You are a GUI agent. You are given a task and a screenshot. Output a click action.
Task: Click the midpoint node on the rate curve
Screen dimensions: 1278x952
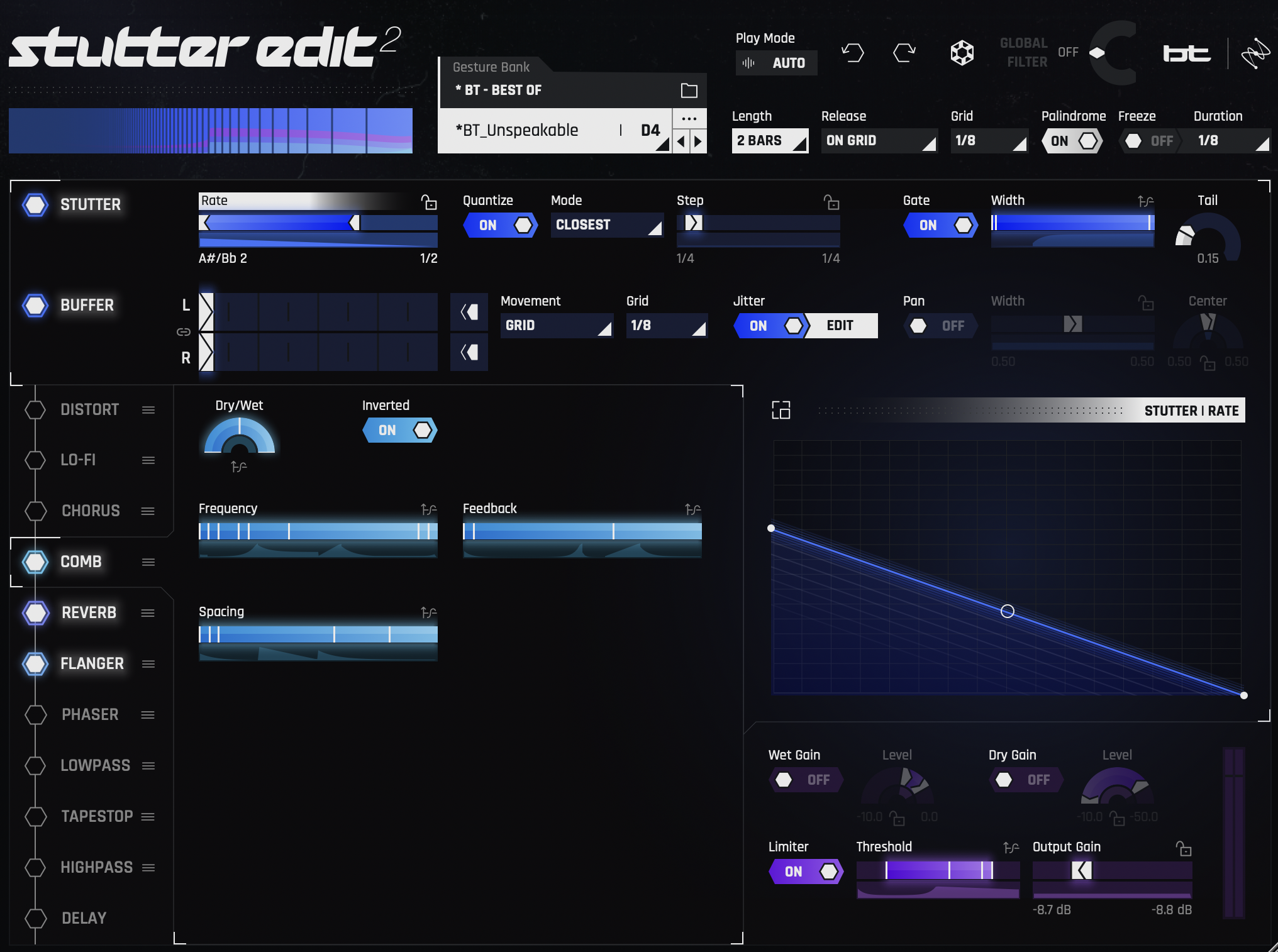[1007, 611]
